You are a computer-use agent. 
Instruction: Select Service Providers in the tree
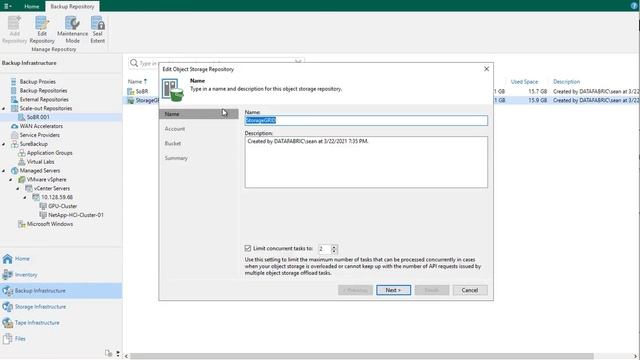[x=40, y=135]
